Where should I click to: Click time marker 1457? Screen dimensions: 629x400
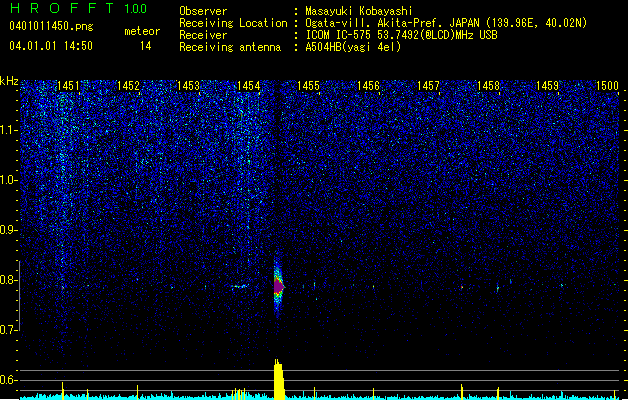[x=428, y=85]
